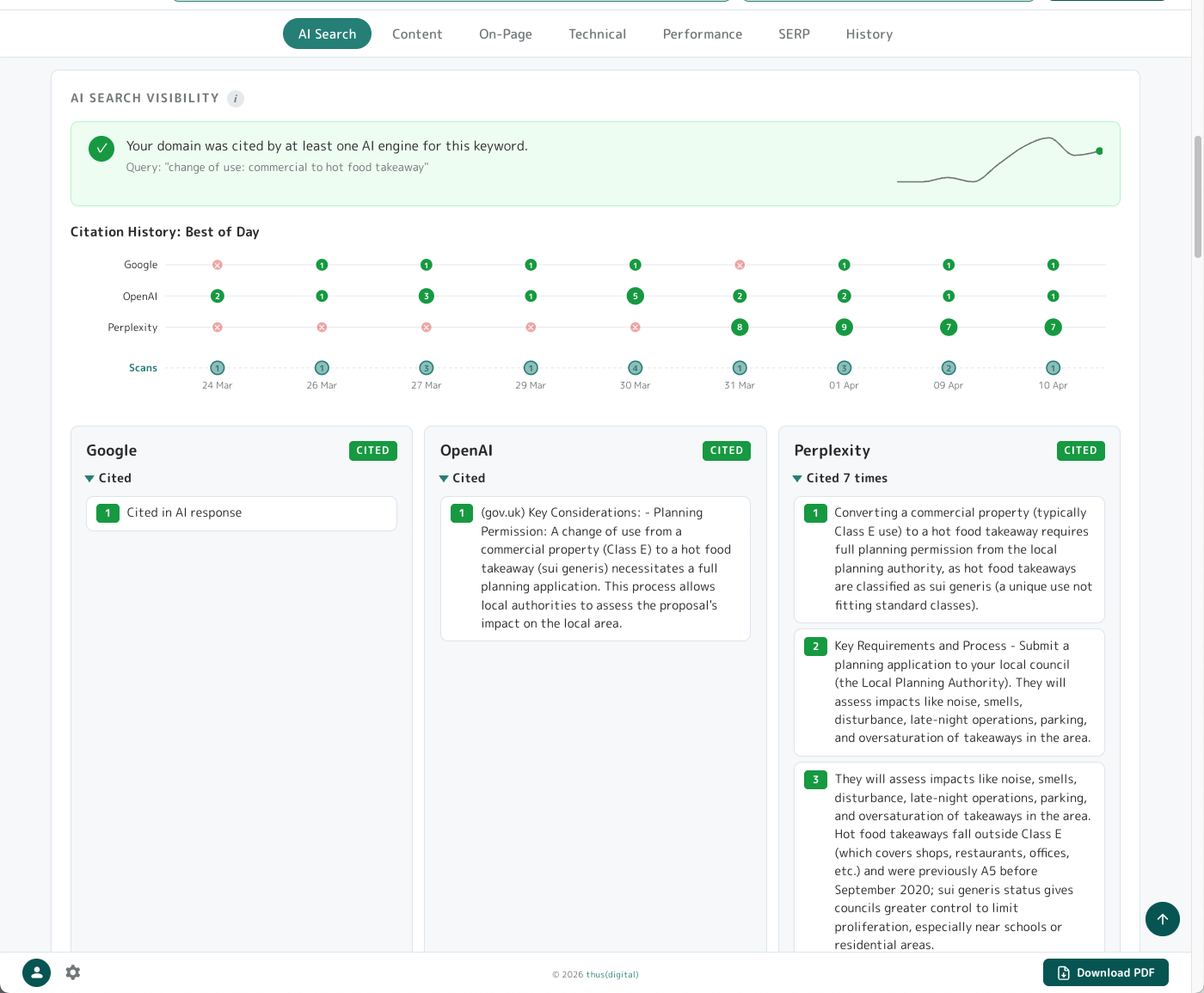This screenshot has width=1204, height=993.
Task: Click the Google CITED badge
Action: (373, 451)
